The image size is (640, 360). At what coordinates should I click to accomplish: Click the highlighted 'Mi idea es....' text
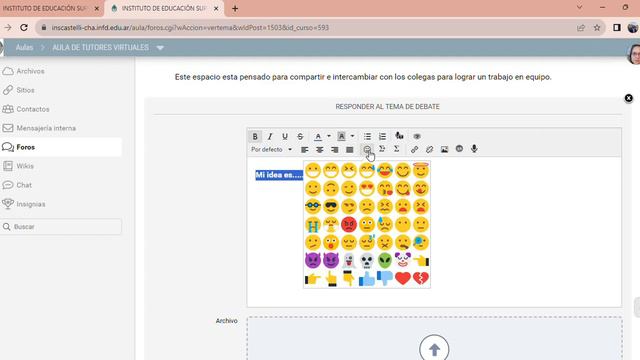pyautogui.click(x=279, y=175)
